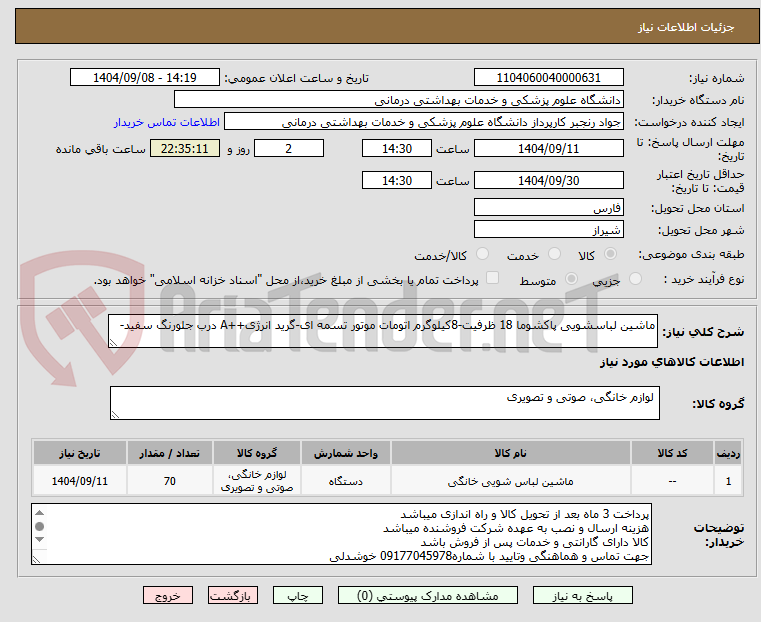Click the row number cell 1
Screen dimensions: 761x622
pos(728,481)
